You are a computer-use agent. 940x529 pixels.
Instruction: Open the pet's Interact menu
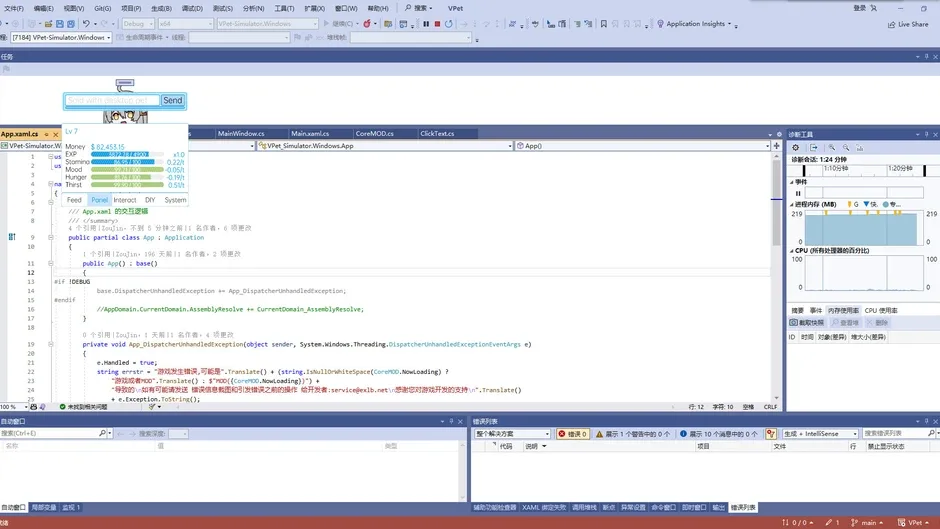click(x=125, y=200)
